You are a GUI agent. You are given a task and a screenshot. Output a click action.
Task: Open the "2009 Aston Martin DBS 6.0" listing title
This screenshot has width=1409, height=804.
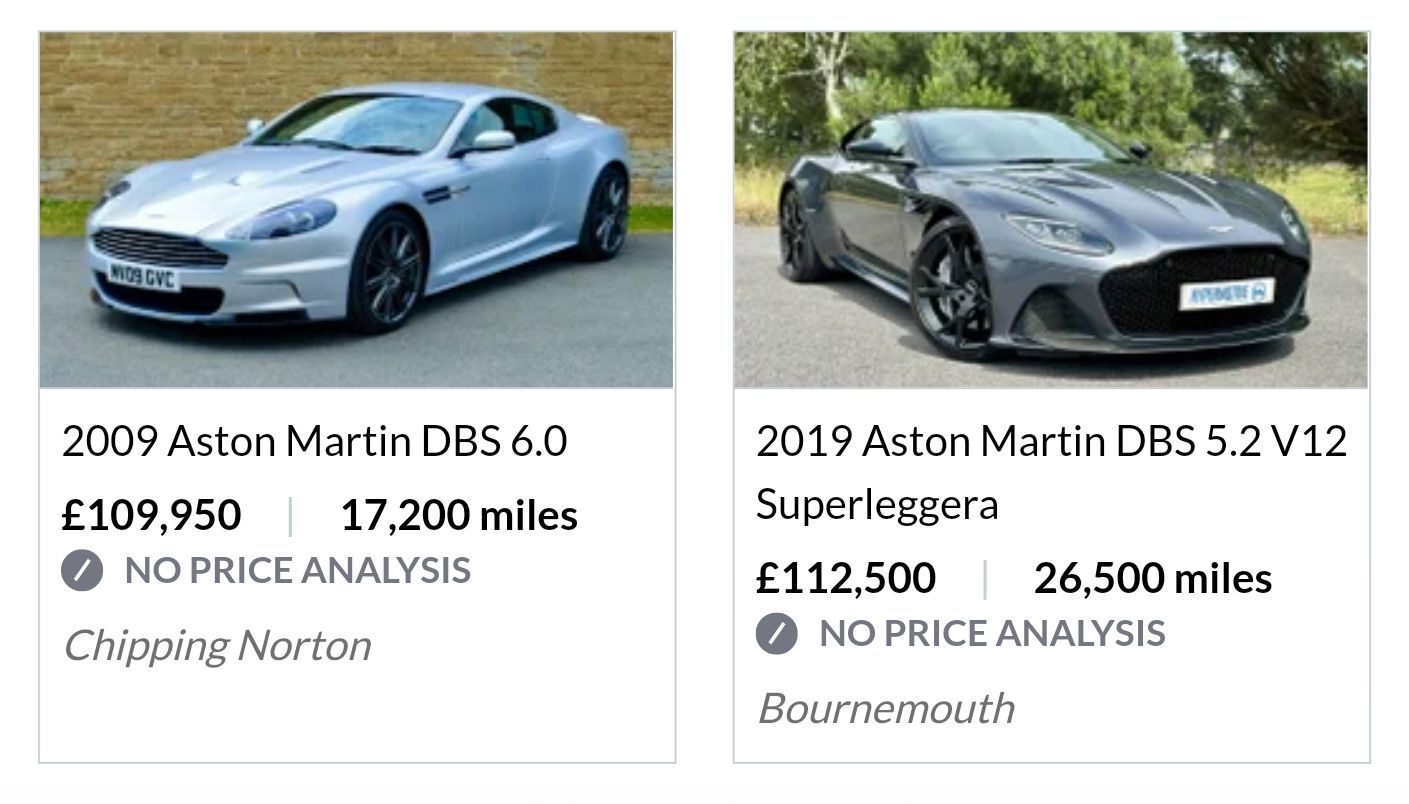[314, 441]
